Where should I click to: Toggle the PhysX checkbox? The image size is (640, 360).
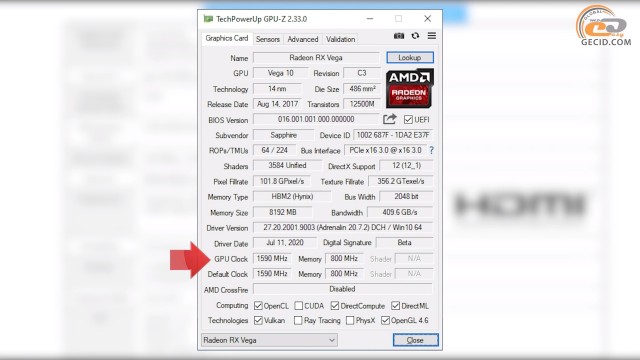(350, 320)
